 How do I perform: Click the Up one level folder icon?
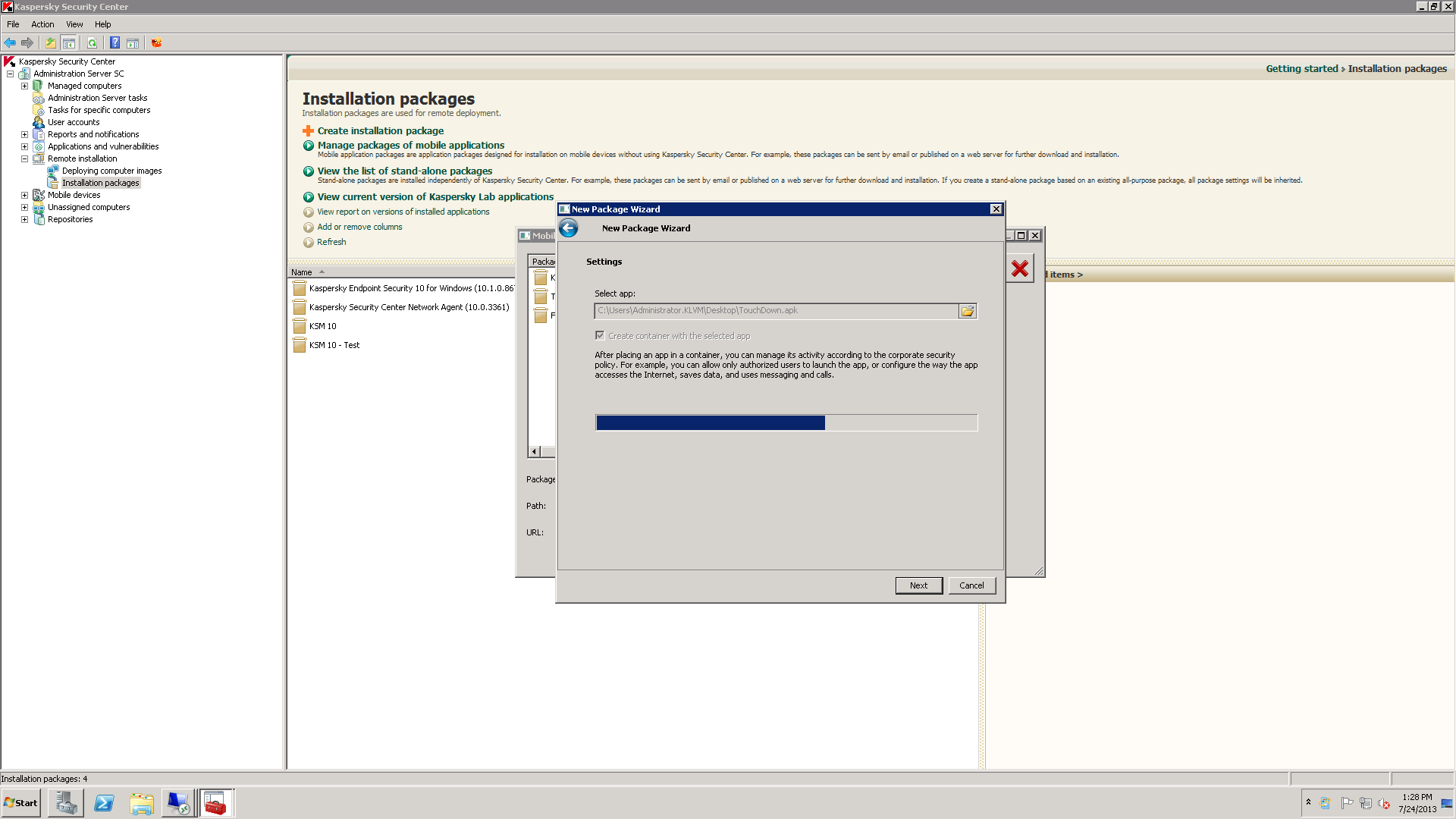click(51, 42)
